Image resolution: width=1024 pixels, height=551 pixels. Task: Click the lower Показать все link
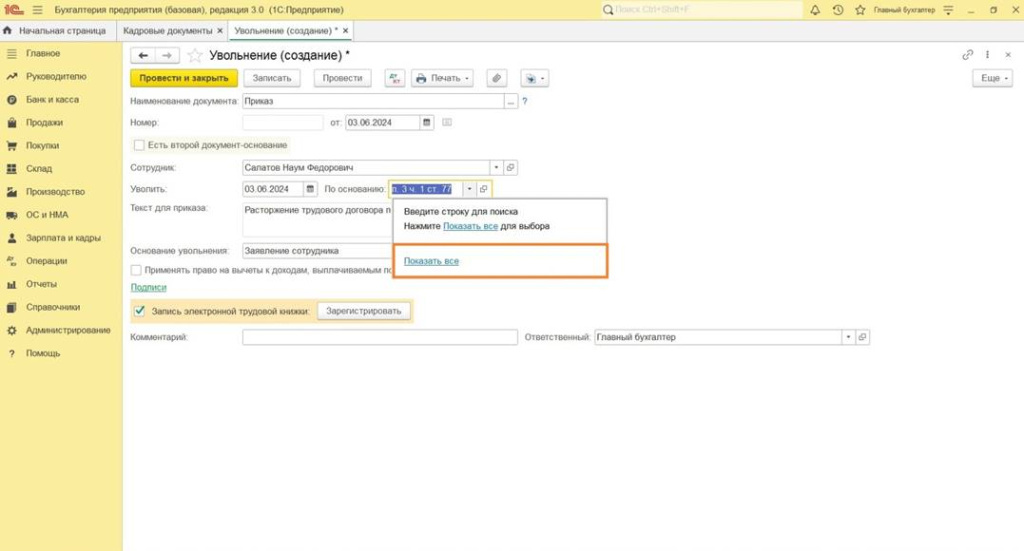click(431, 261)
